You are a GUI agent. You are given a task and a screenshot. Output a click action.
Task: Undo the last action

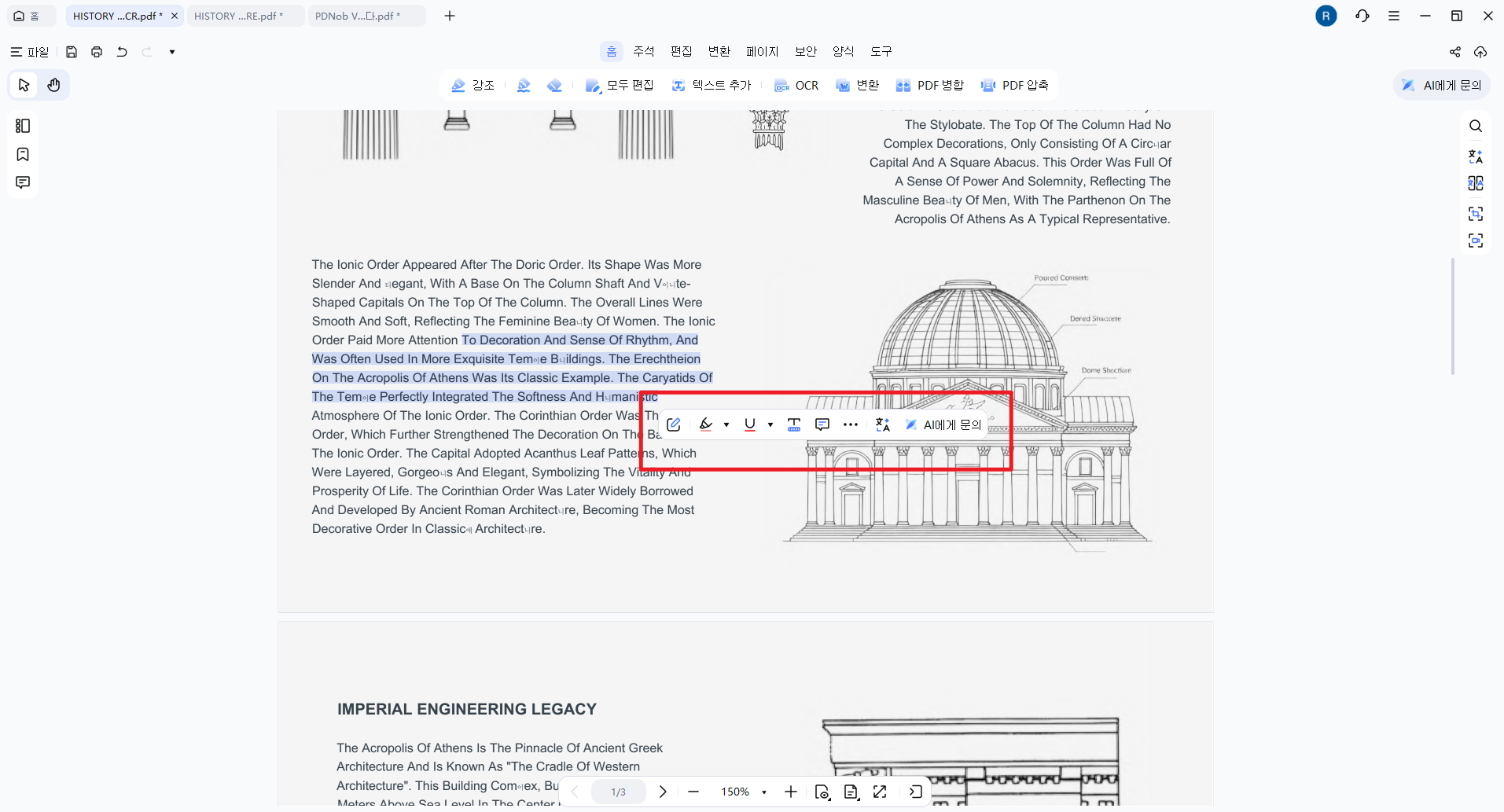point(122,52)
